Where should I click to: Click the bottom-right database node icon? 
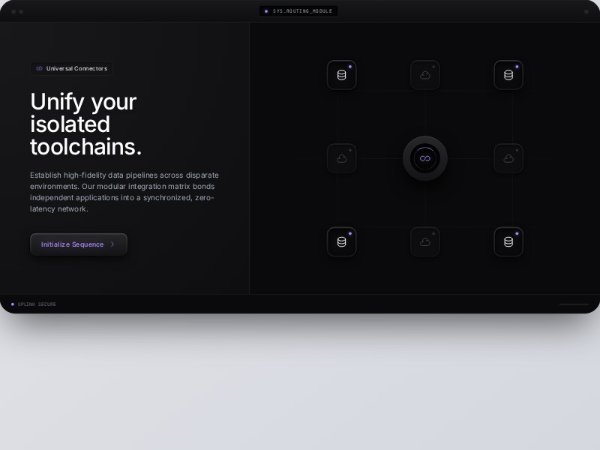(x=509, y=241)
